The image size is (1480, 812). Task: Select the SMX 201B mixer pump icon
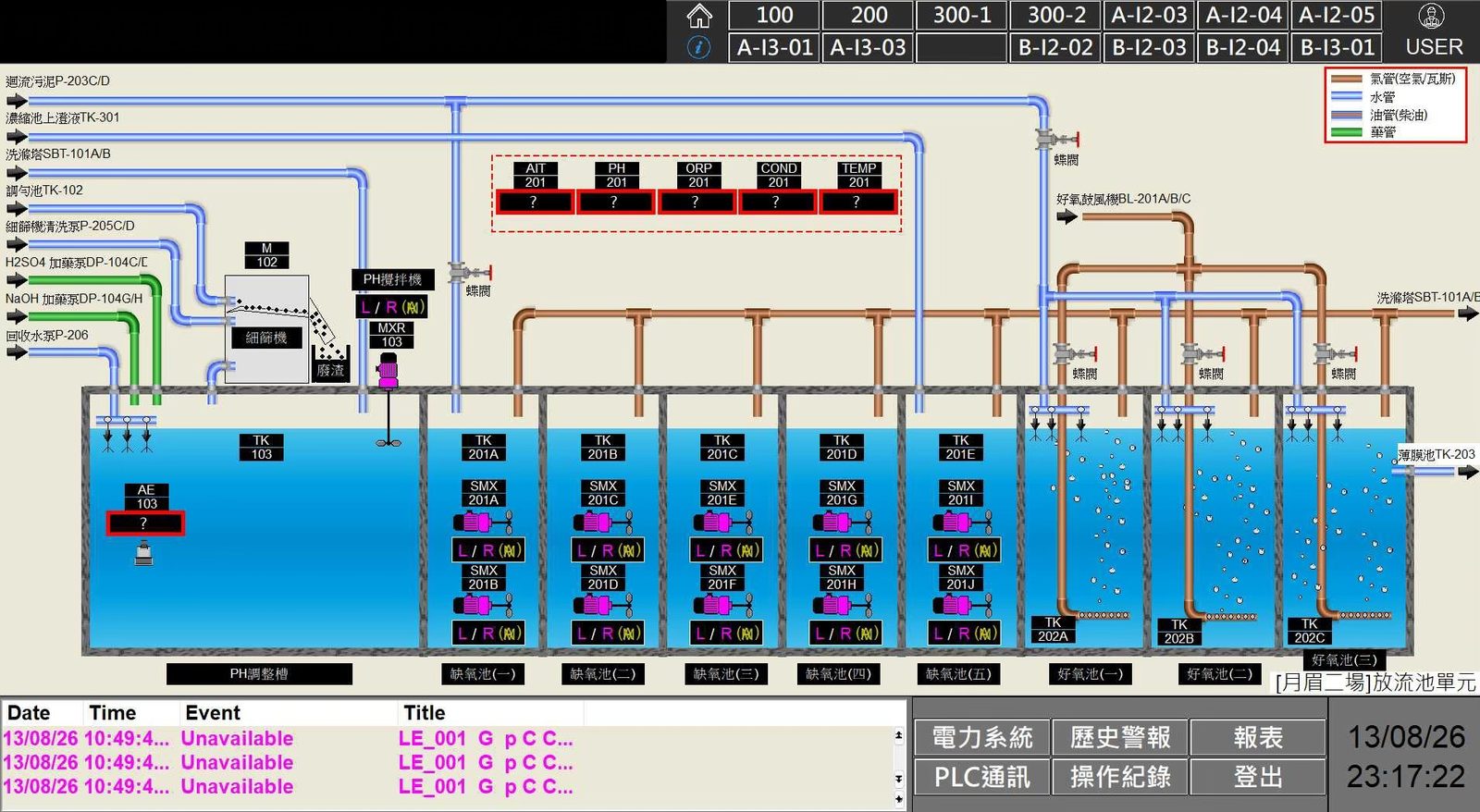483,606
